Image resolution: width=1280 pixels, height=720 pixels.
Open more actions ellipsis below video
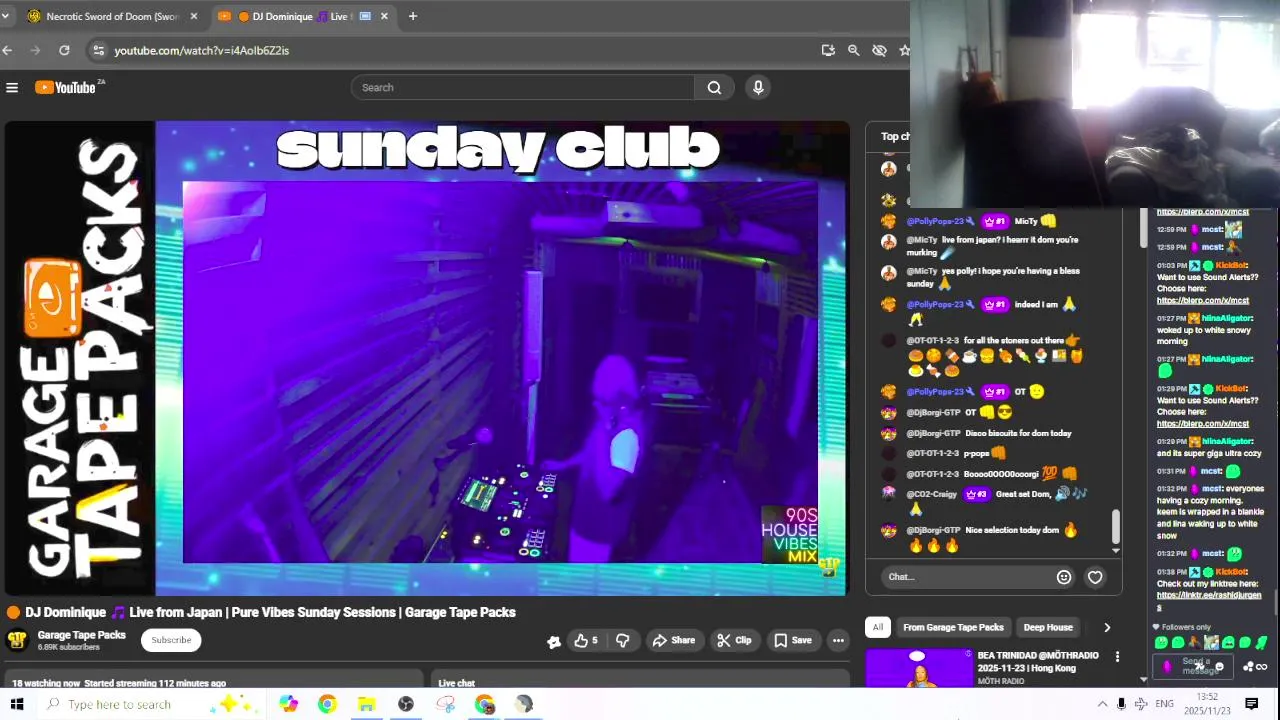point(838,640)
